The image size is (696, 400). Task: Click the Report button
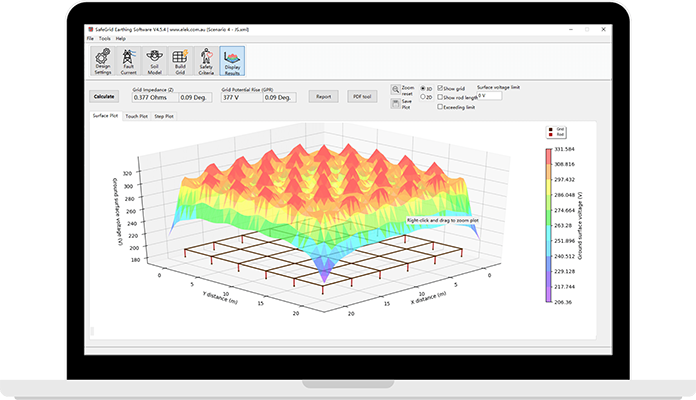click(324, 96)
